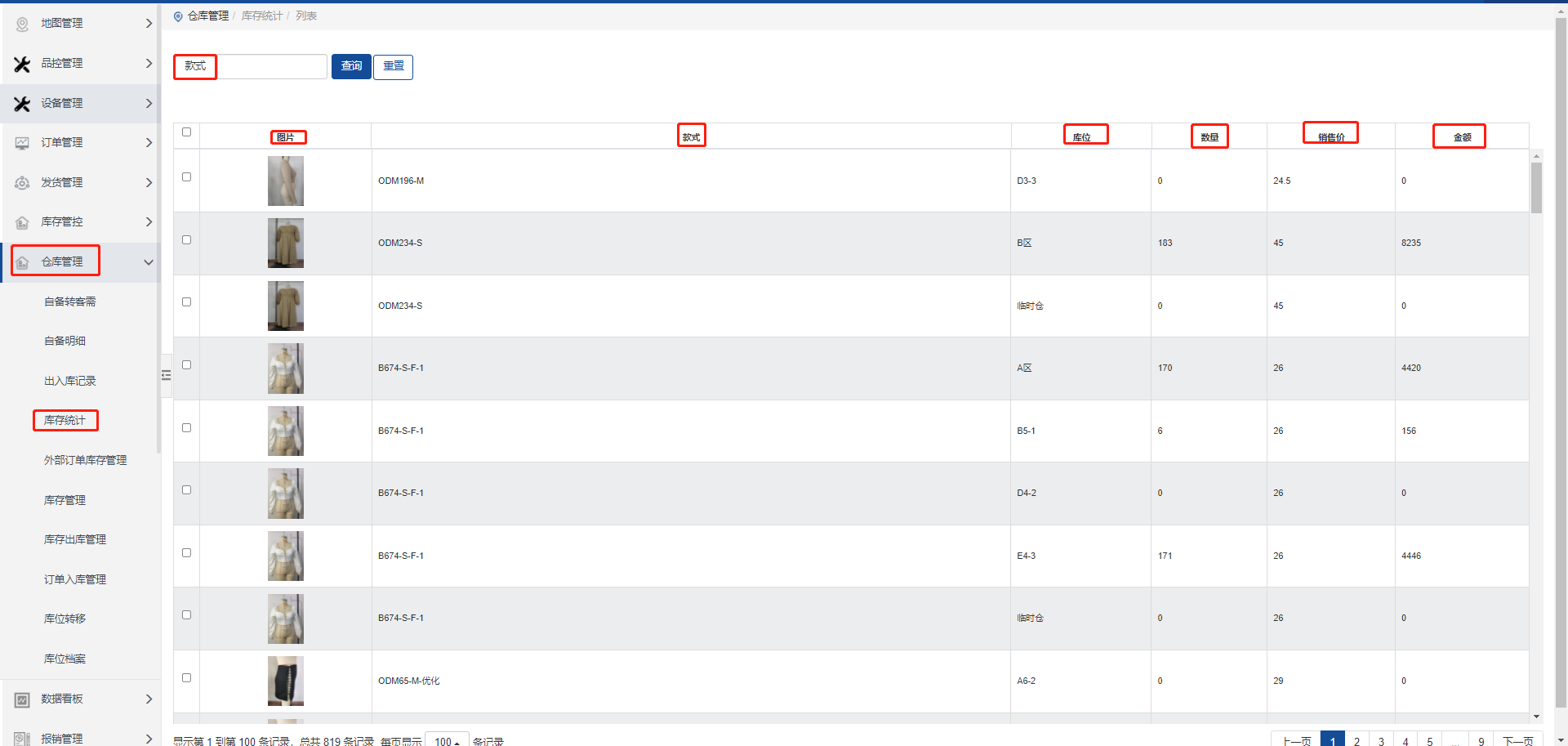Tick the checkbox for ODM65-M-优化 row
Viewport: 1568px width, 746px height.
click(186, 678)
